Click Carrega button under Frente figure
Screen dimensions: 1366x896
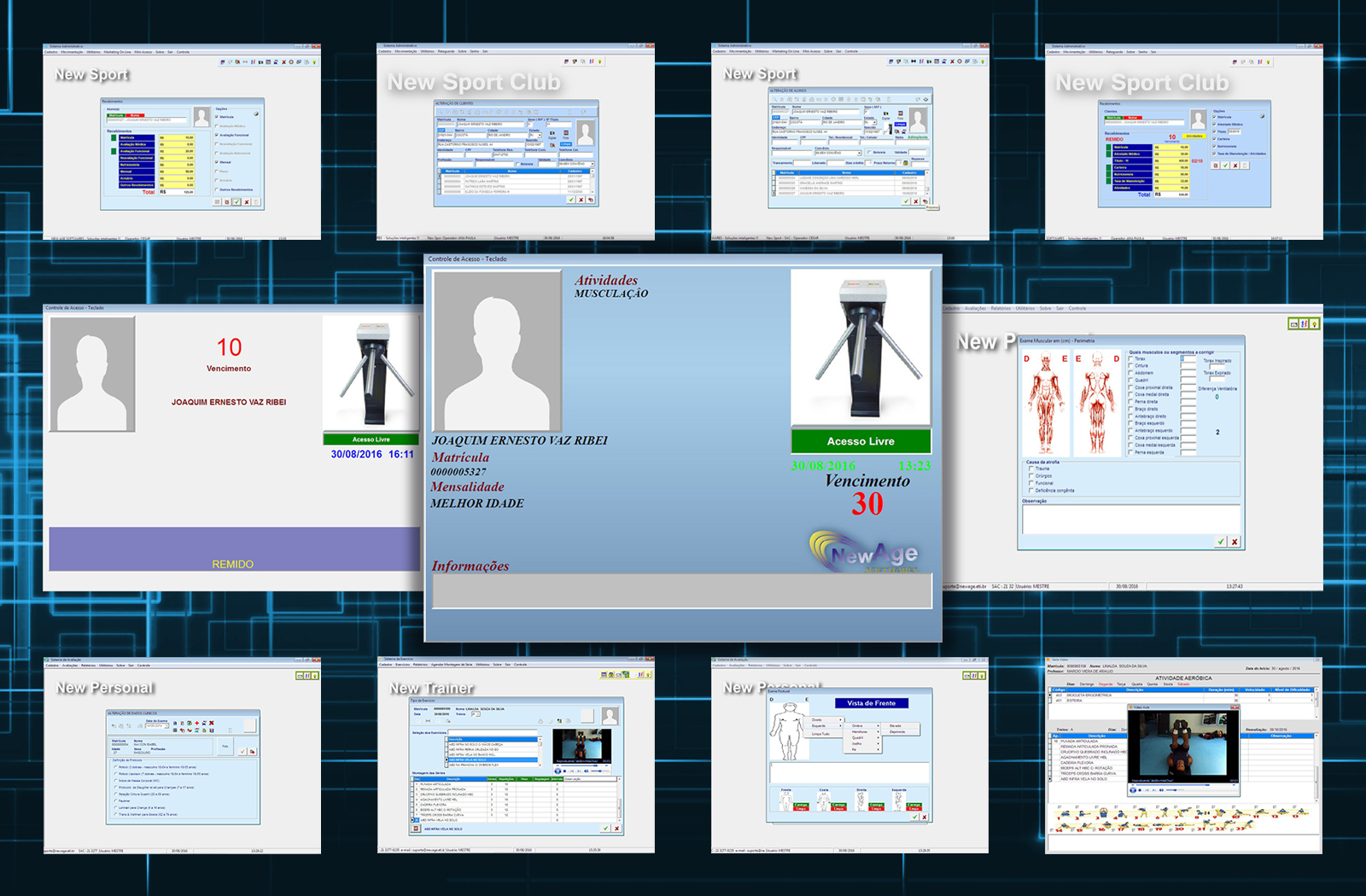coord(801,805)
